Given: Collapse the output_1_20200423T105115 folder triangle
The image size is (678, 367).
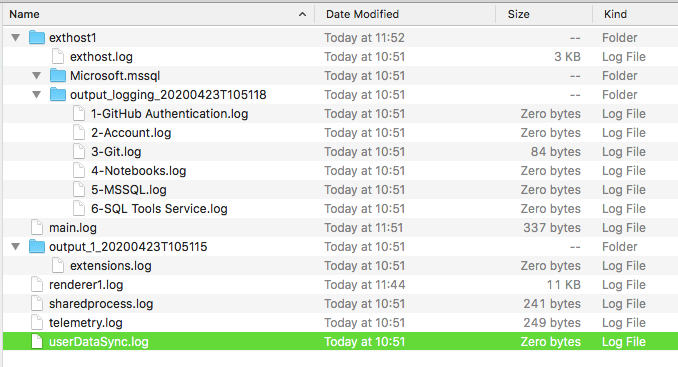Looking at the screenshot, I should tap(16, 247).
